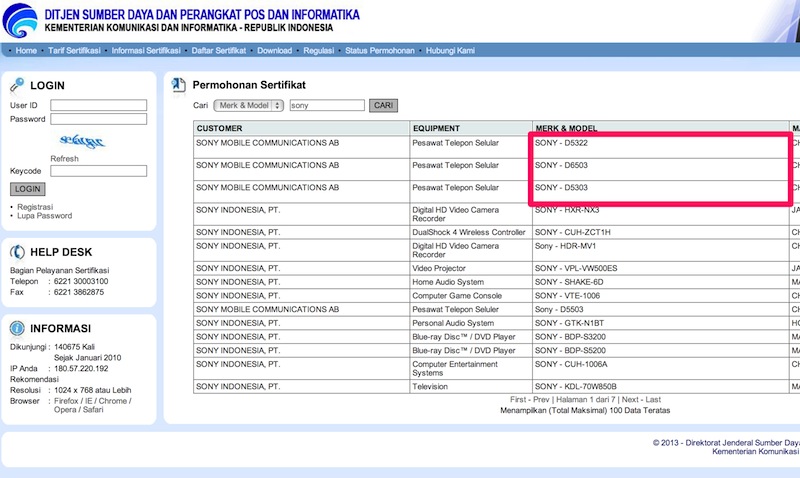This screenshot has width=800, height=478.
Task: Open Status Permohonan menu item
Action: (x=380, y=51)
